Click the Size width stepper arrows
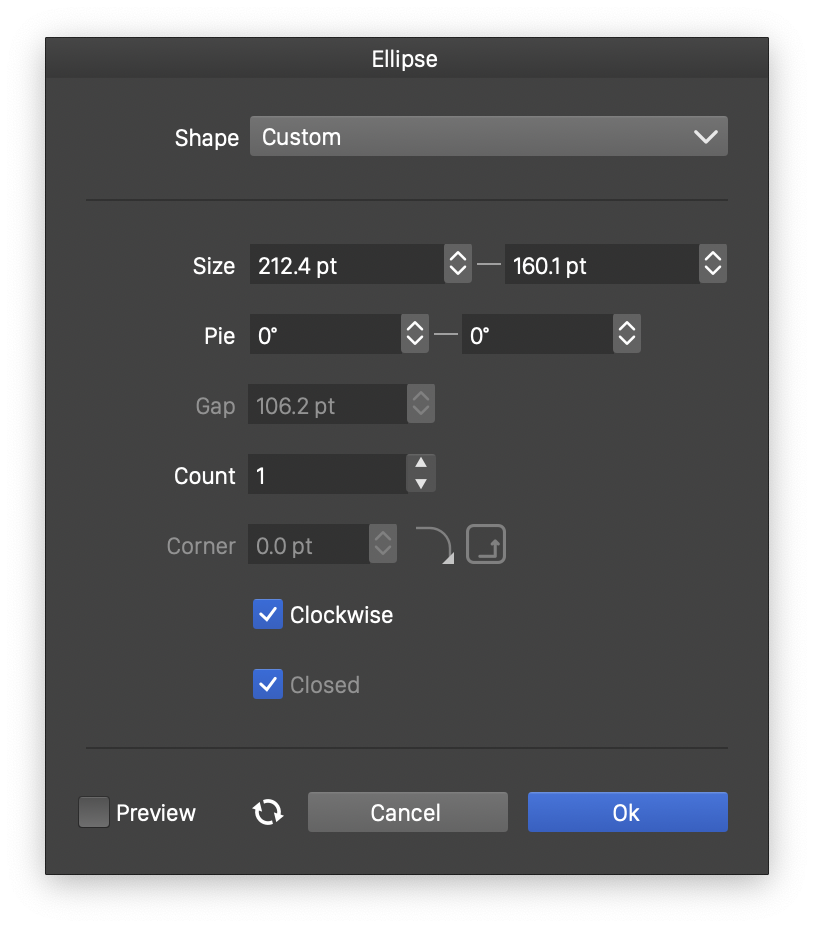814x928 pixels. (x=457, y=264)
